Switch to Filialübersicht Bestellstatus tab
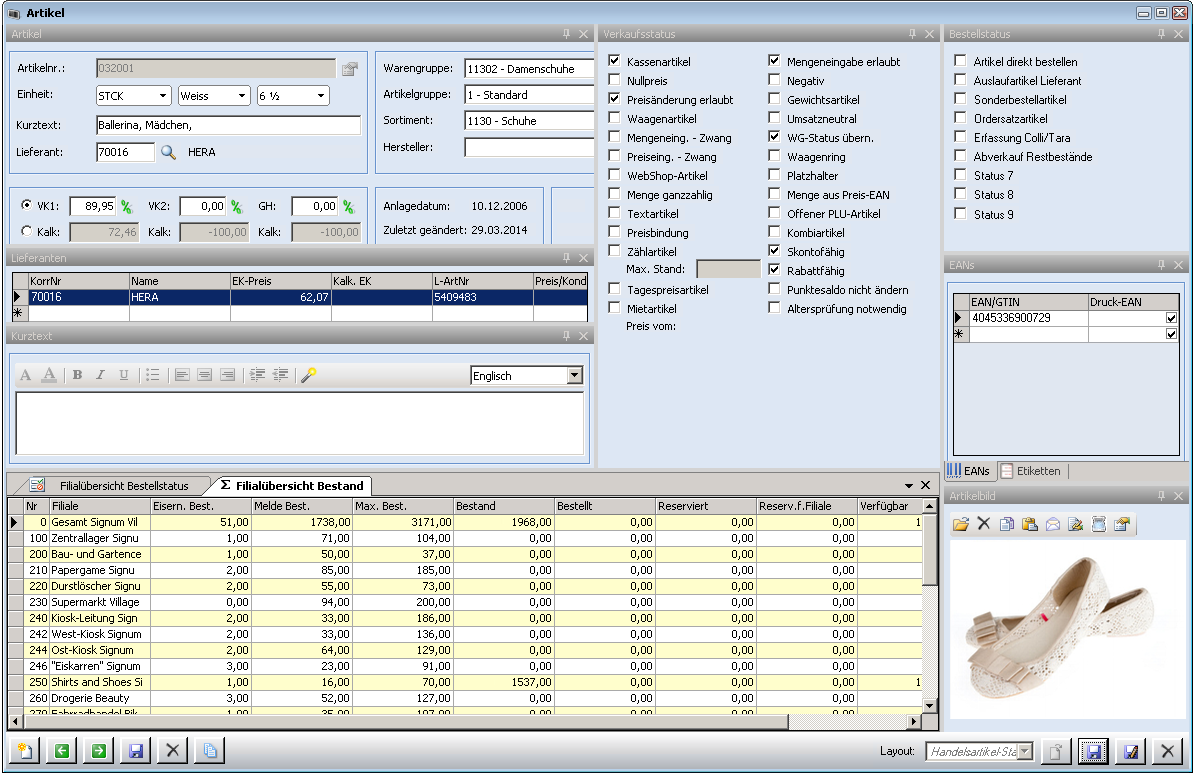 122,486
